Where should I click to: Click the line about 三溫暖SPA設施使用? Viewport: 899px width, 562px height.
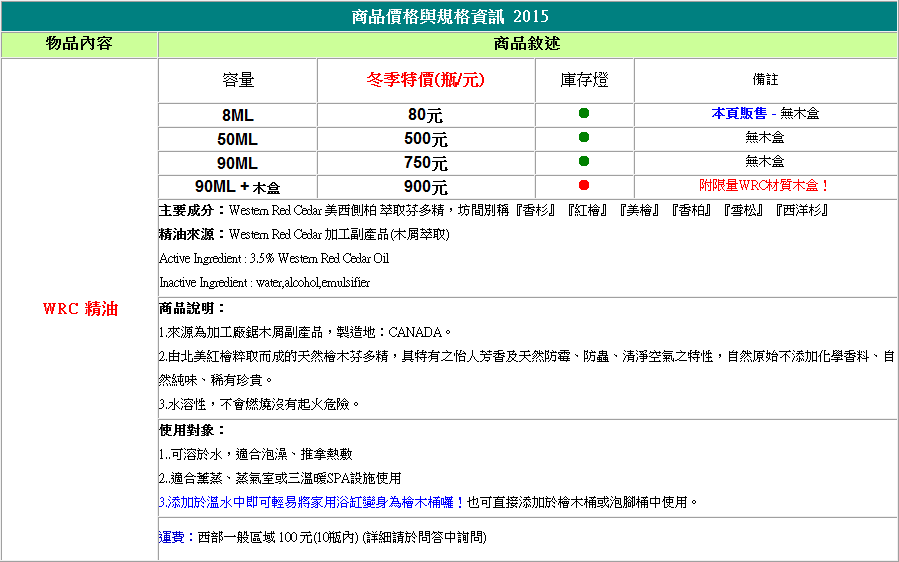point(280,478)
